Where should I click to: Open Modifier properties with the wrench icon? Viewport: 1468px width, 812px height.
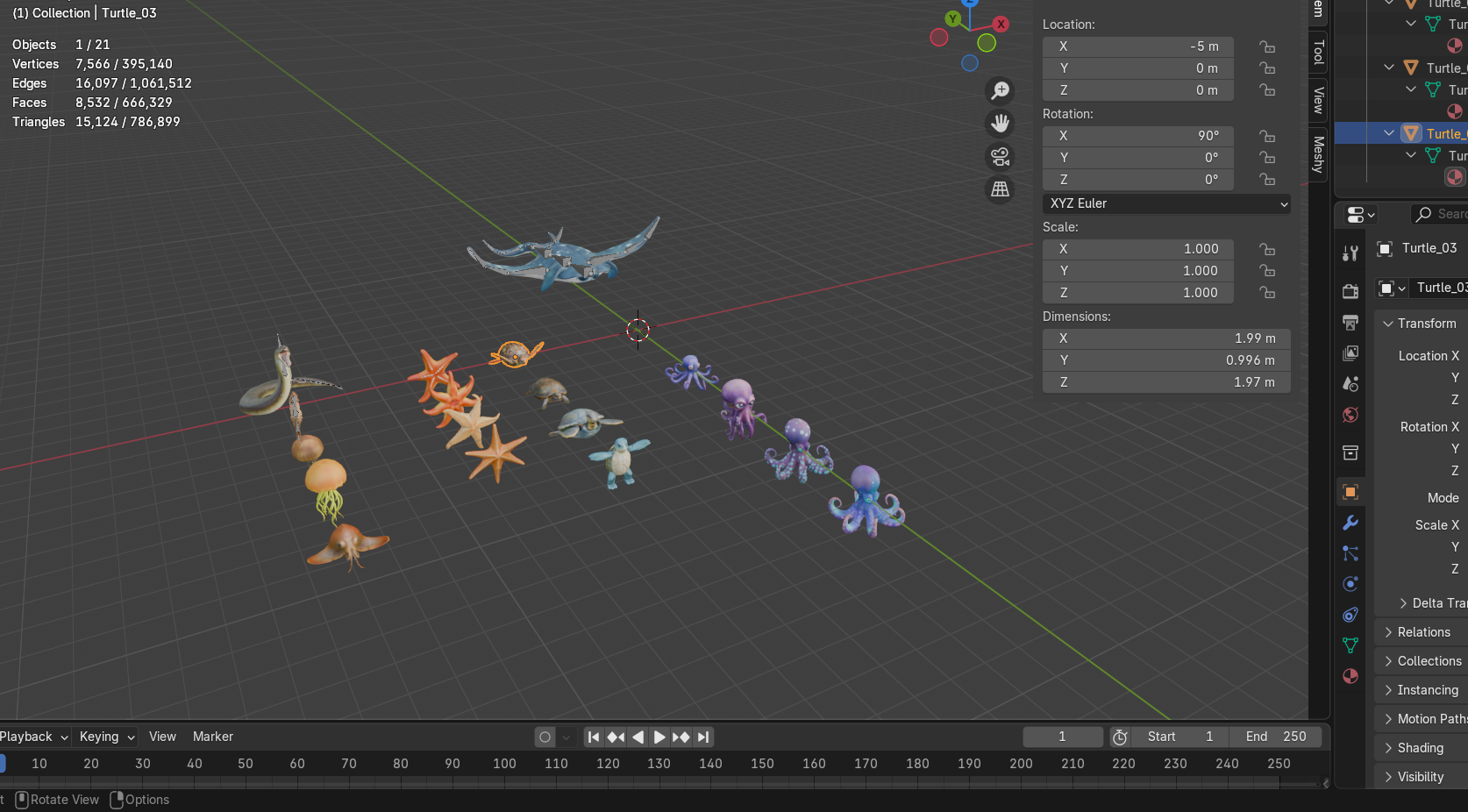(1350, 523)
